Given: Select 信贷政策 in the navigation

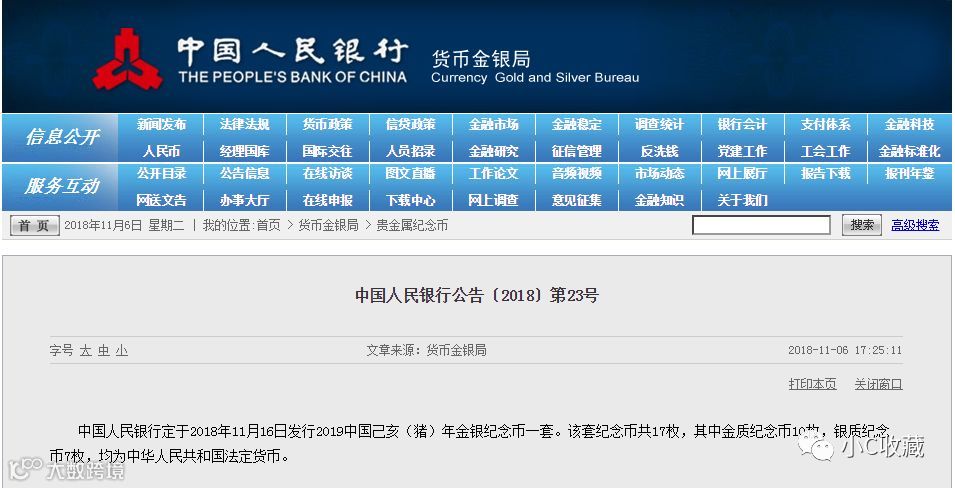Looking at the screenshot, I should 411,124.
